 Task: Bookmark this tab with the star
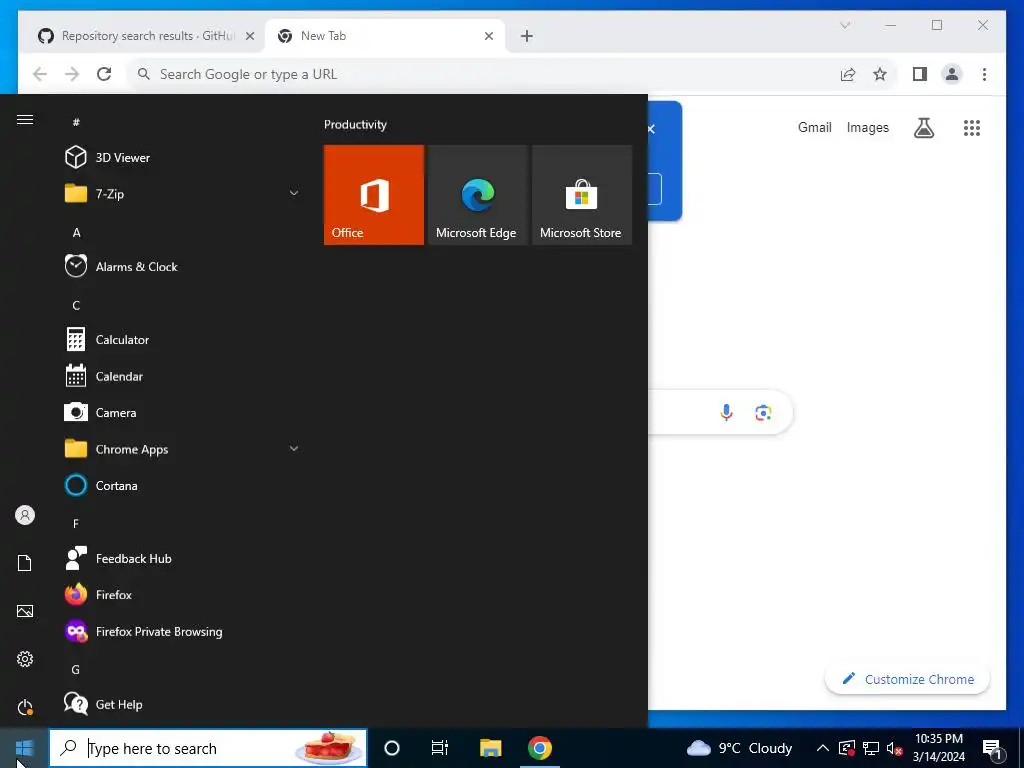[880, 74]
